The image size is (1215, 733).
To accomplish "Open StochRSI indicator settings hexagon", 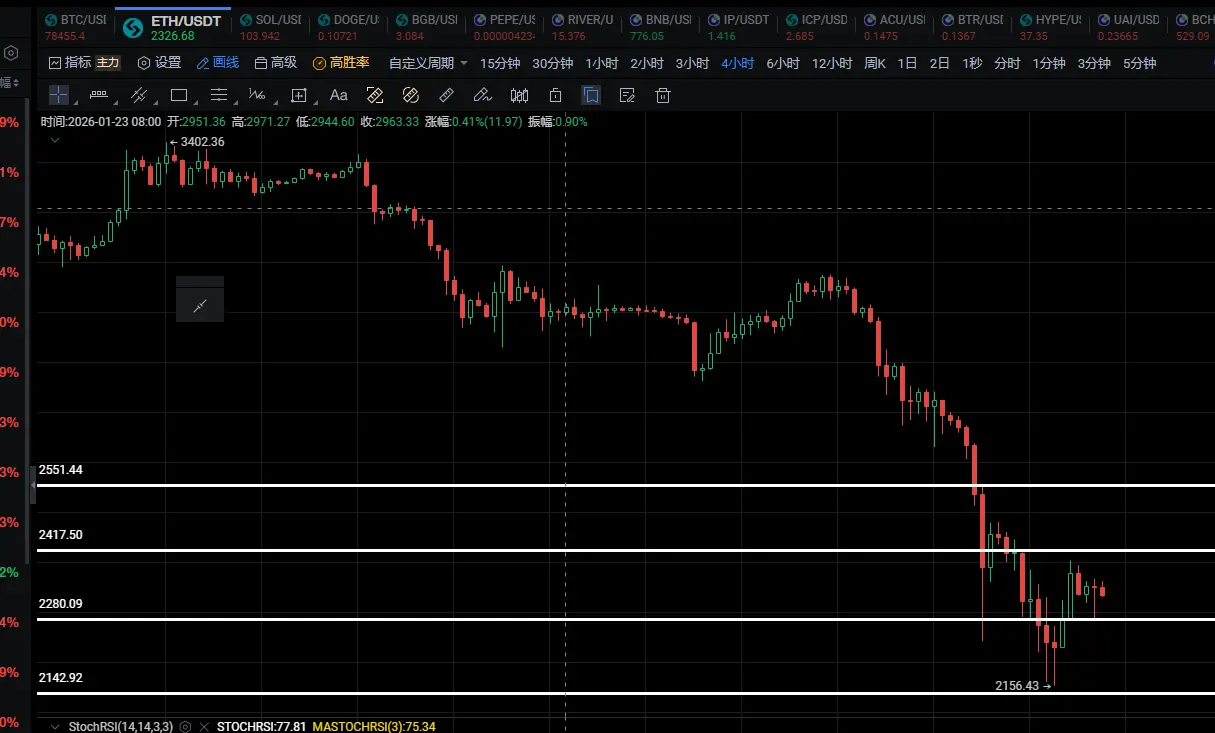I will click(186, 726).
